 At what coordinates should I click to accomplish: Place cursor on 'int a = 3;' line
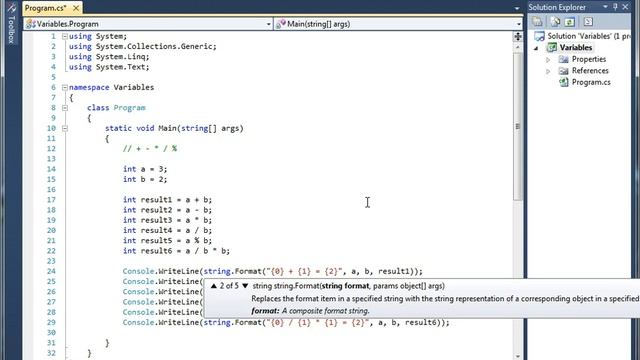click(145, 169)
